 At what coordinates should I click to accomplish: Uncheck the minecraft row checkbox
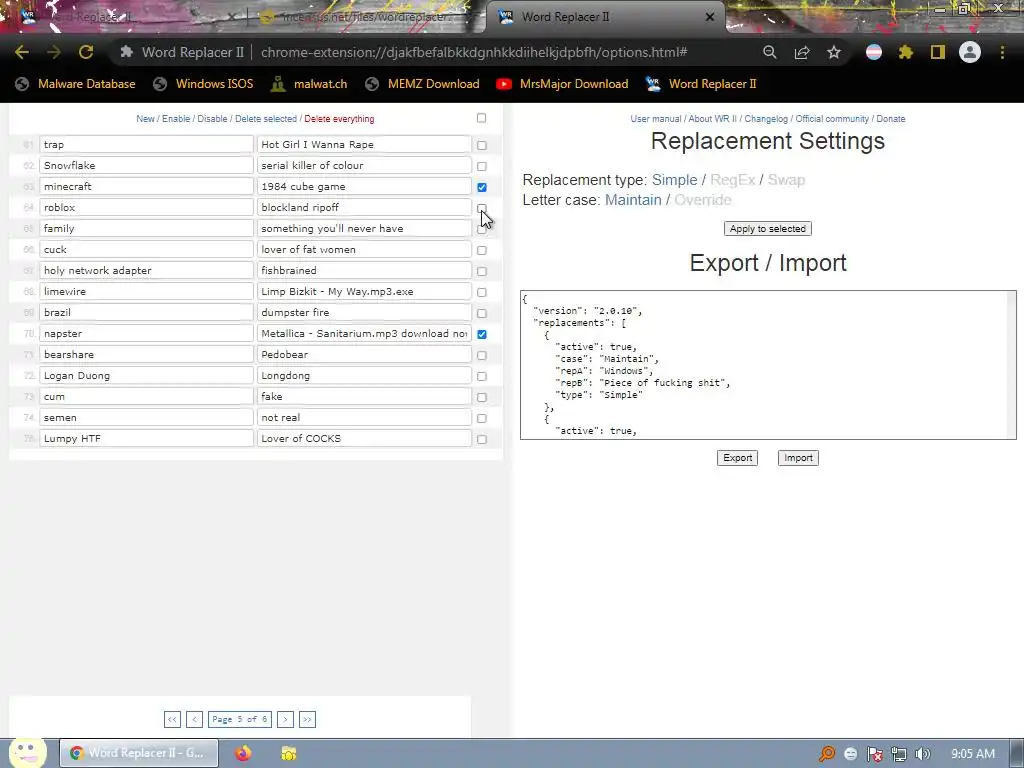[482, 187]
